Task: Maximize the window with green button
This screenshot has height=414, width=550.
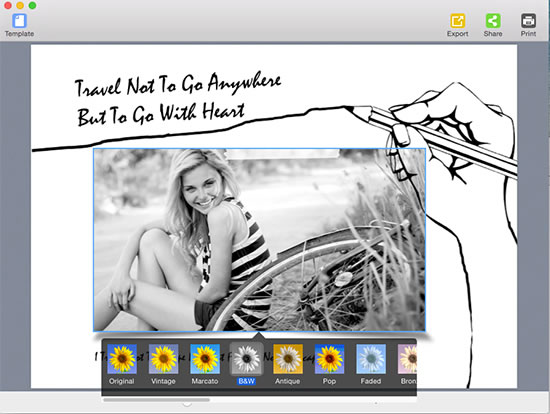Action: tap(32, 5)
